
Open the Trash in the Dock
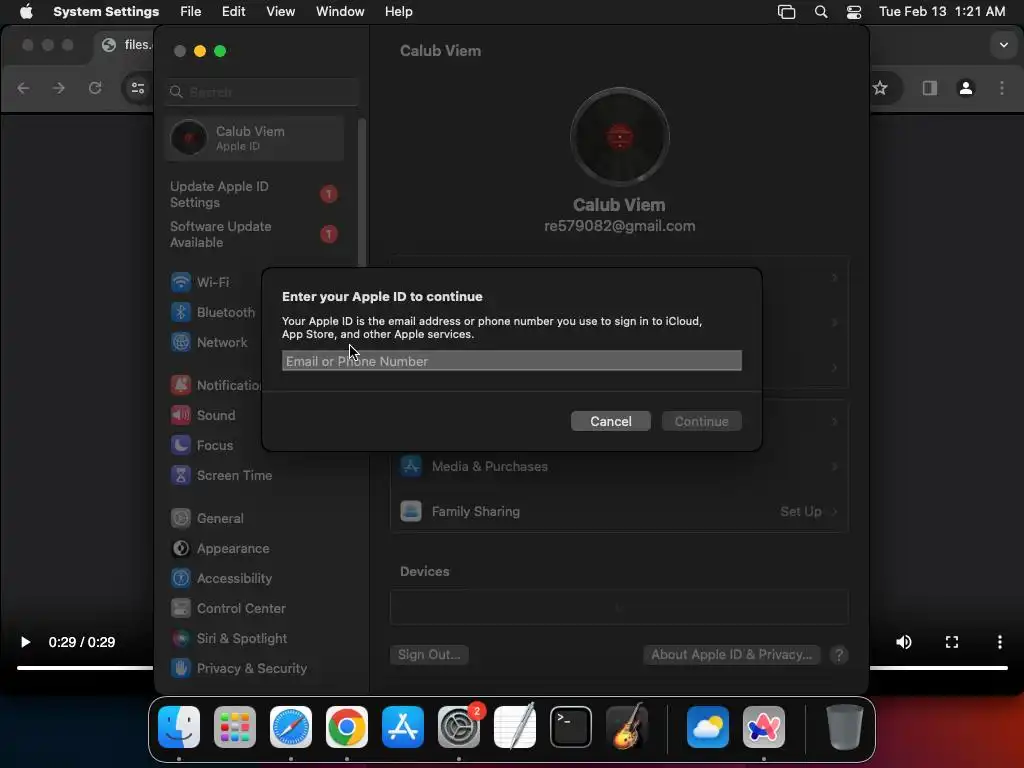[x=844, y=727]
